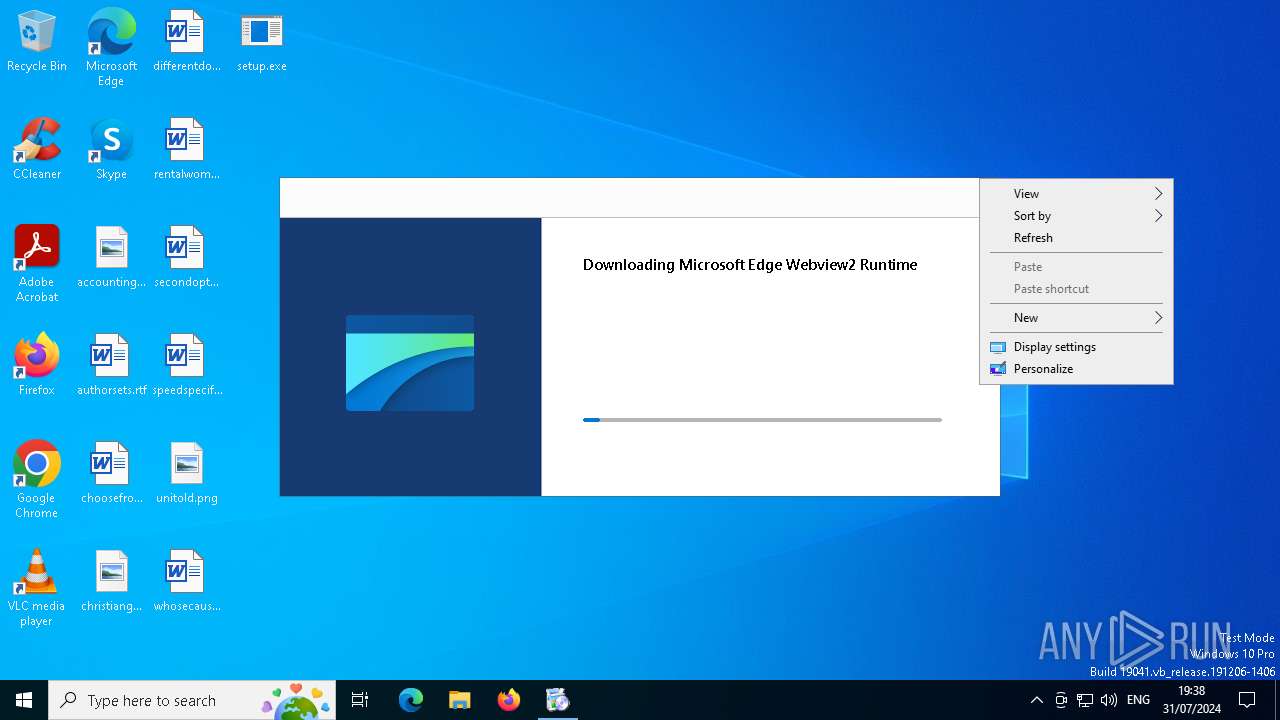The width and height of the screenshot is (1280, 720).
Task: Select the unitold.png image file icon
Action: 186,474
